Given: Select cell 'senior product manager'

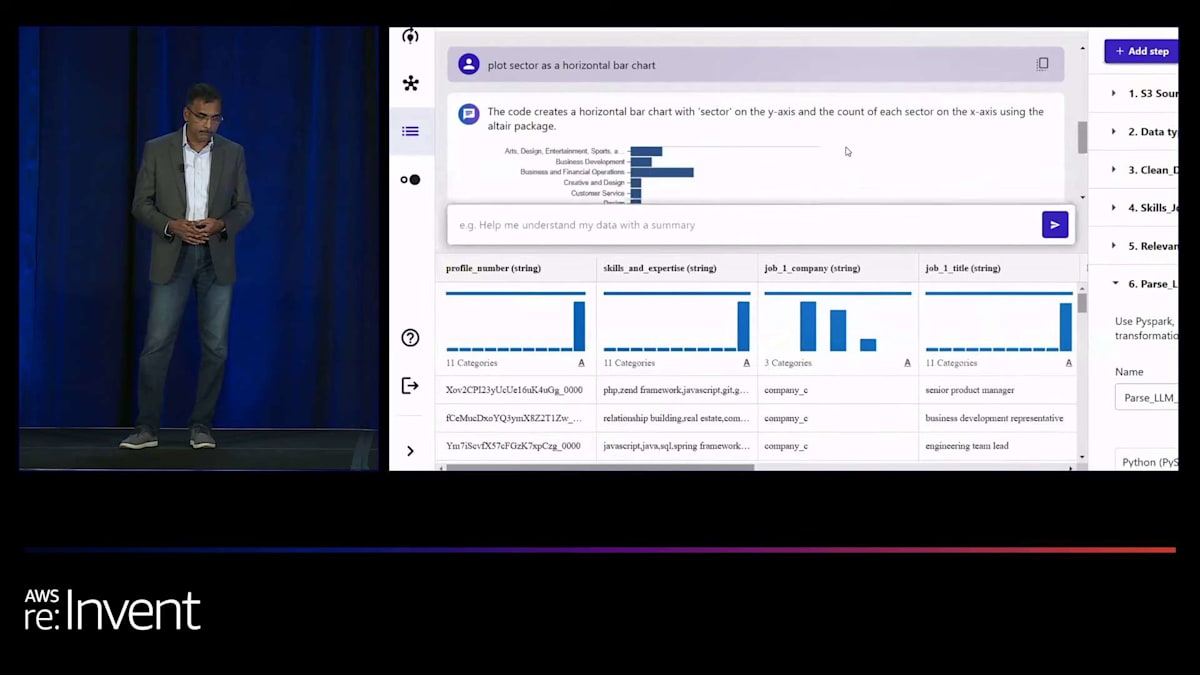Looking at the screenshot, I should pos(997,390).
